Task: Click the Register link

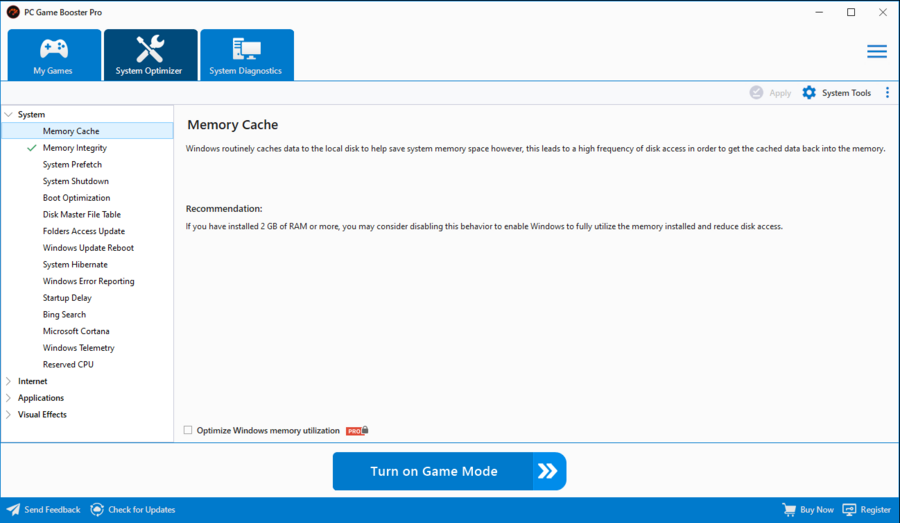Action: click(x=875, y=510)
